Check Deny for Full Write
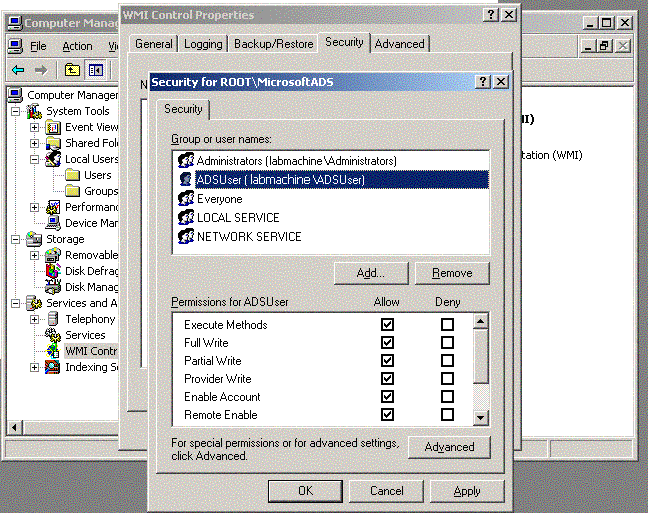Image resolution: width=648 pixels, height=513 pixels. pos(447,343)
